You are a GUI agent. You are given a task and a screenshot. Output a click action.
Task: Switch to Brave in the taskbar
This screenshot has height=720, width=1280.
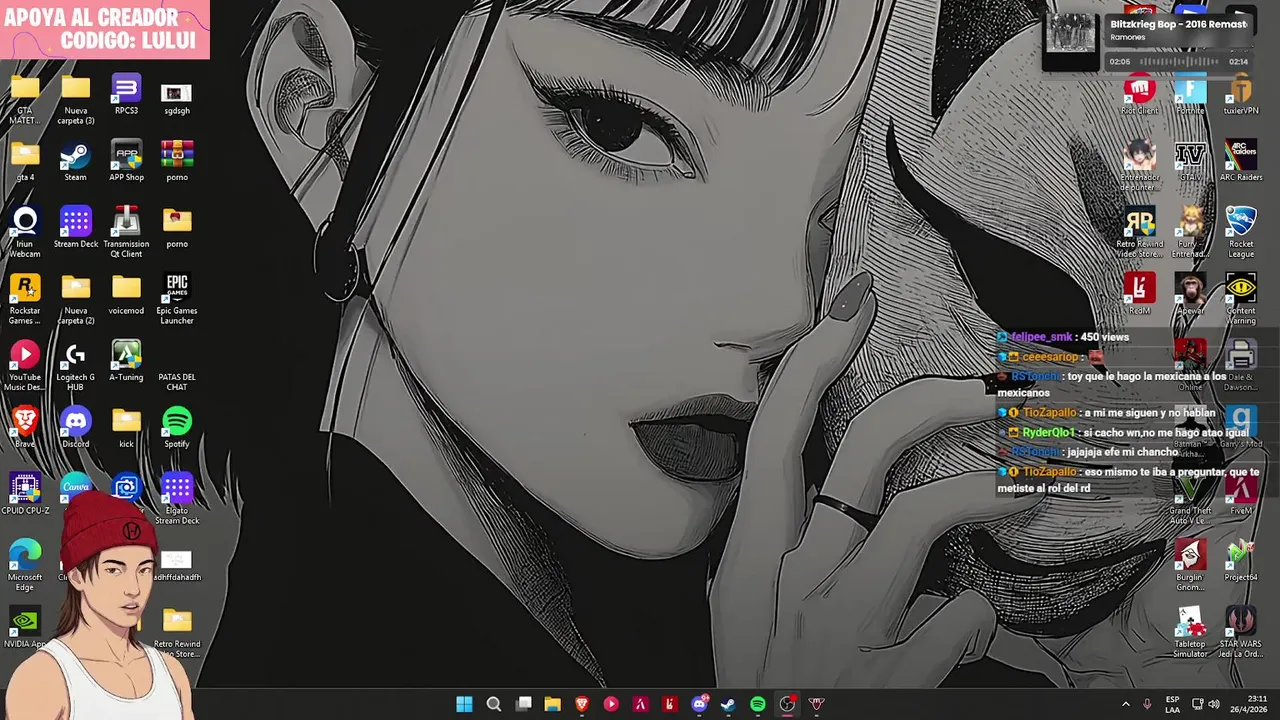coord(582,704)
